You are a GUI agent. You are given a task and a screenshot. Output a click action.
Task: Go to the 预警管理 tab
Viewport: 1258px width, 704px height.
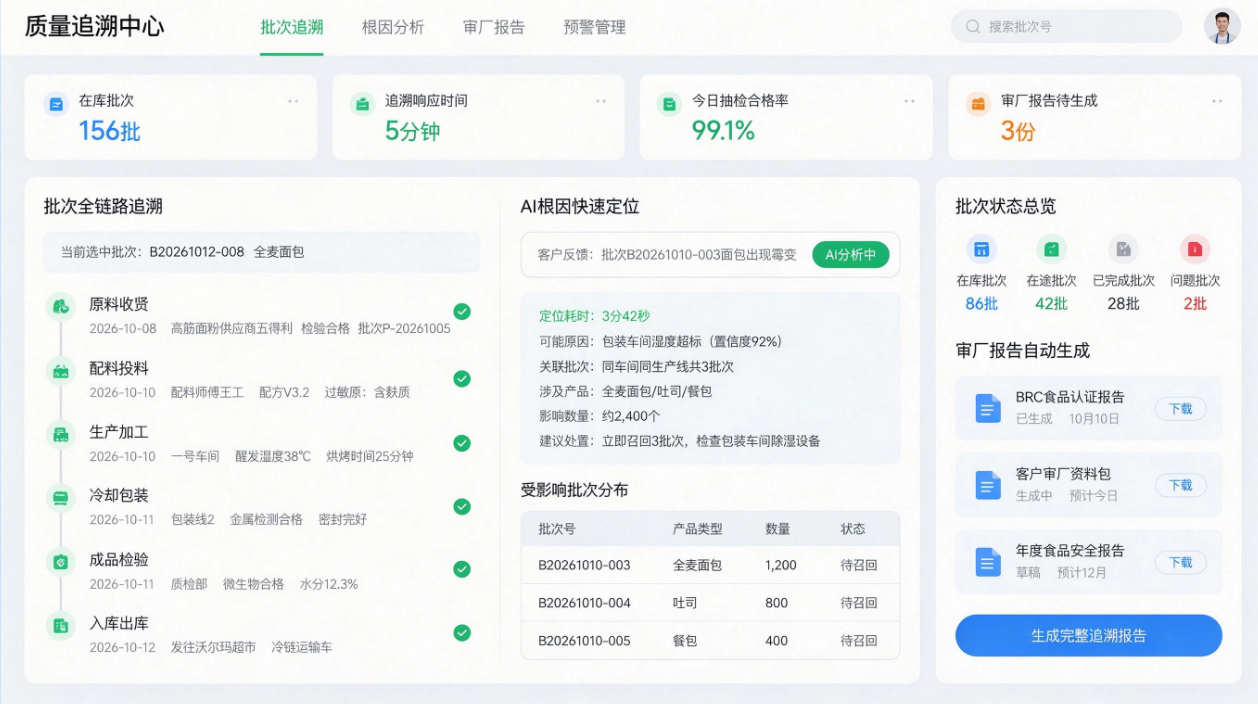coord(595,27)
